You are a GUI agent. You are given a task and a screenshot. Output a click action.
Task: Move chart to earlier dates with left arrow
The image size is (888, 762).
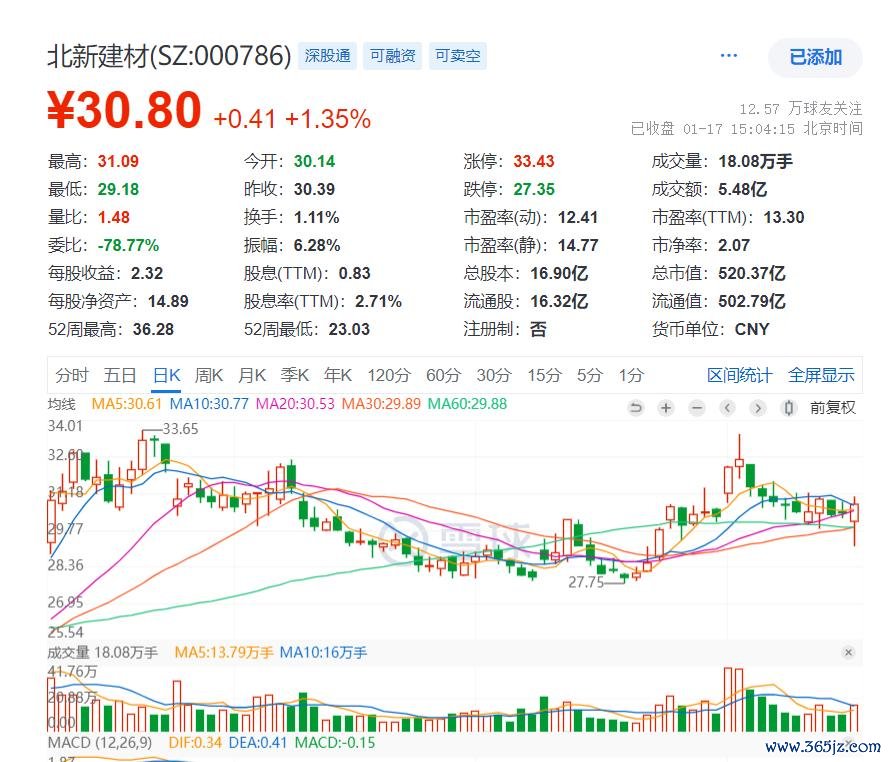coord(728,408)
